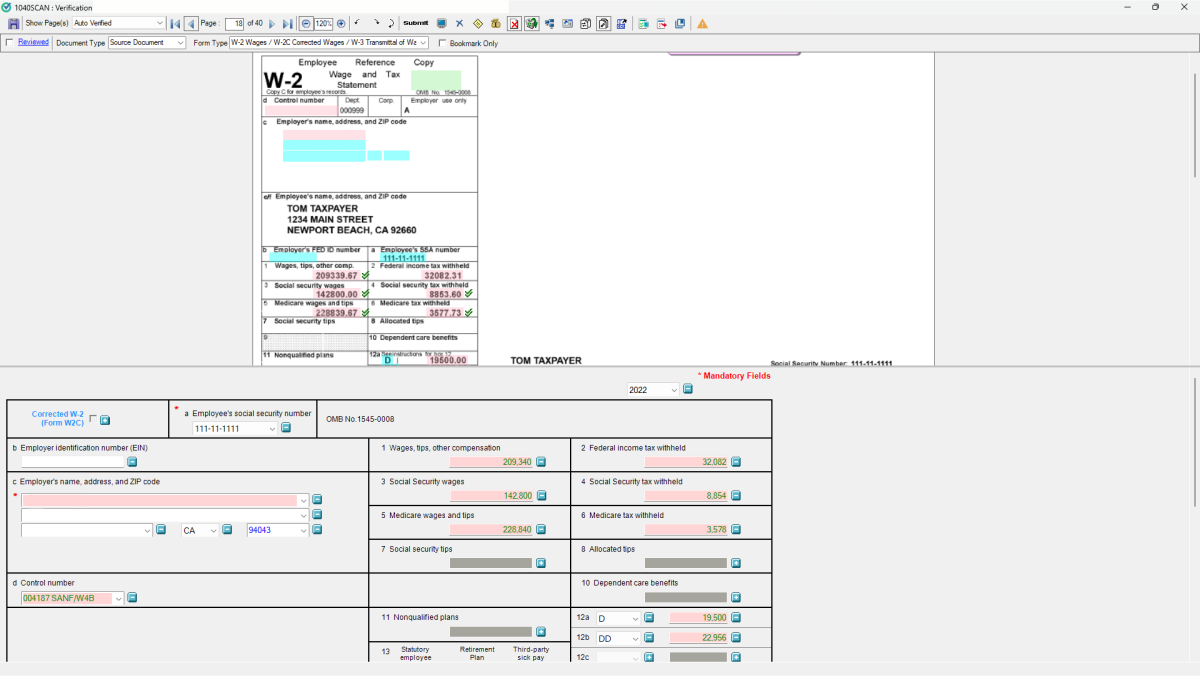Viewport: 1200px width, 676px height.
Task: Check the Corrected W-2 (Form W2C) checkbox
Action: pos(93,419)
